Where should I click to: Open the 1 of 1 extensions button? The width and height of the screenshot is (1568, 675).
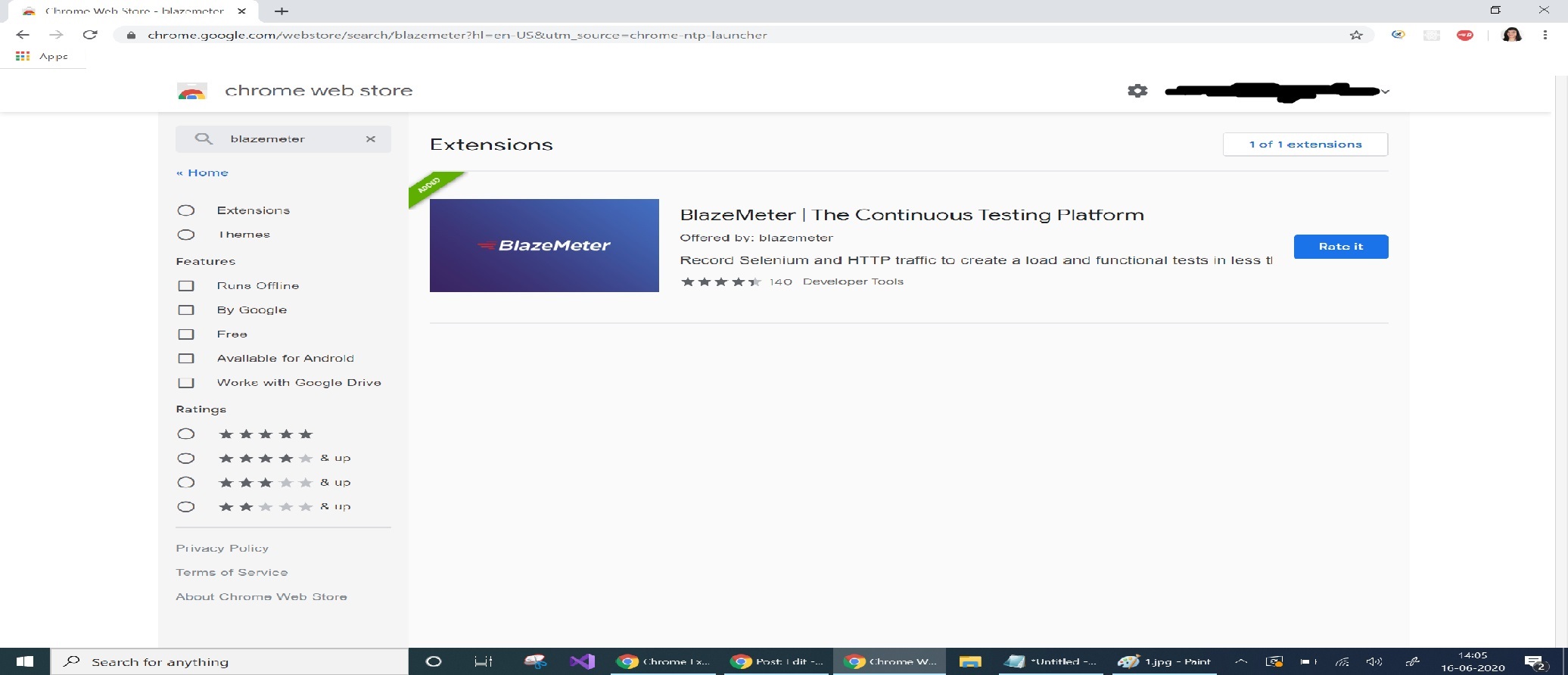[1305, 145]
